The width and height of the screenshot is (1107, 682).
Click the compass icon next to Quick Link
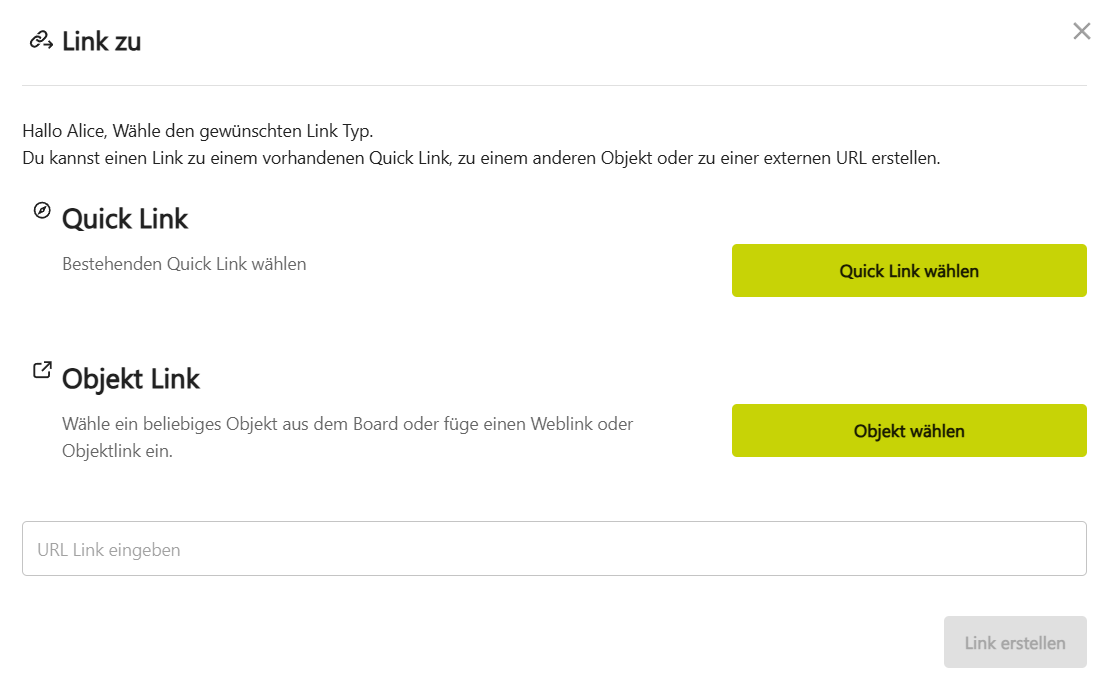42,210
